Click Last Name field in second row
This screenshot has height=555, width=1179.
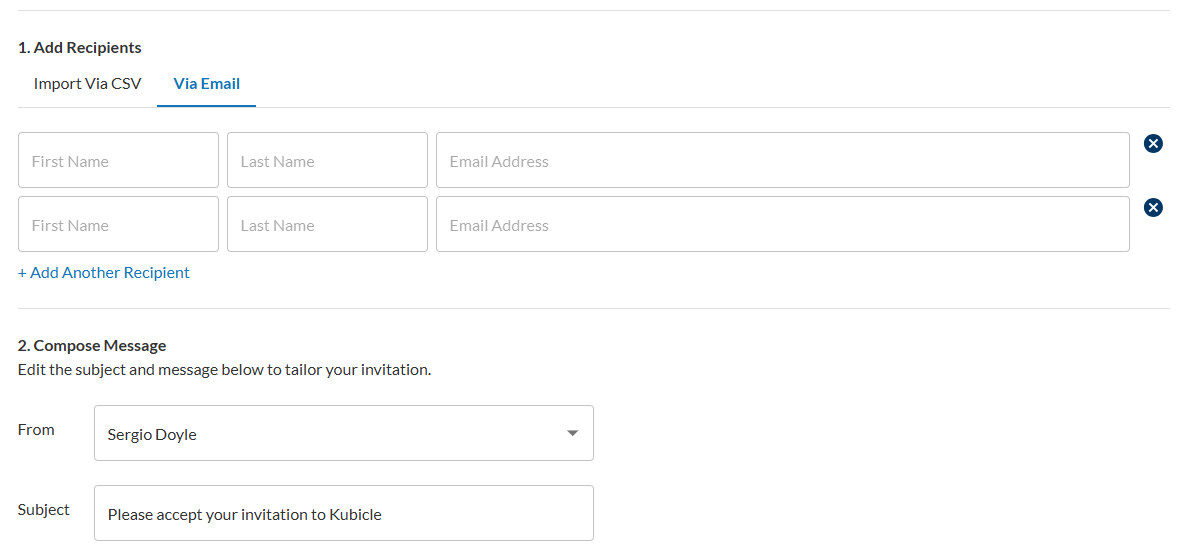pyautogui.click(x=327, y=225)
